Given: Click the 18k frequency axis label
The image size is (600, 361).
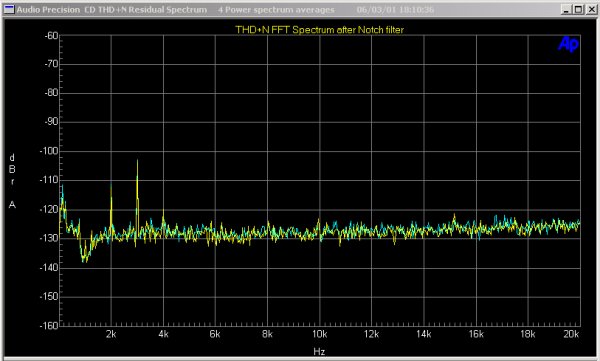Looking at the screenshot, I should click(x=528, y=334).
